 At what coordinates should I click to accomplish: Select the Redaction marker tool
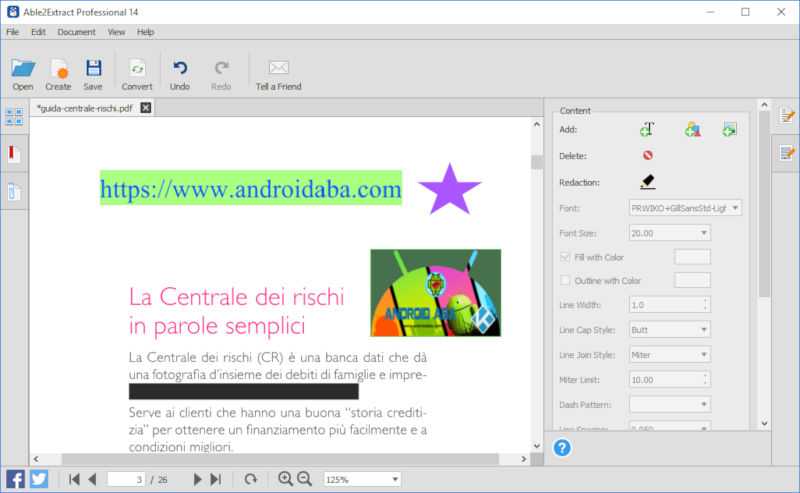click(647, 182)
